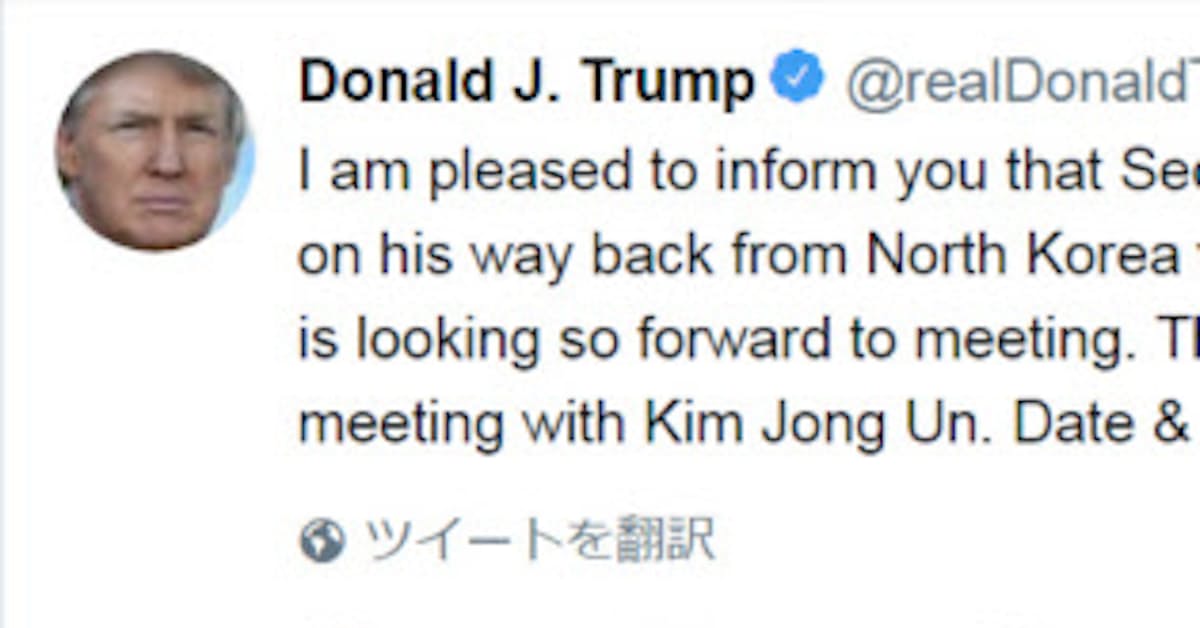
Task: Click the blue verified checkmark badge
Action: point(798,80)
